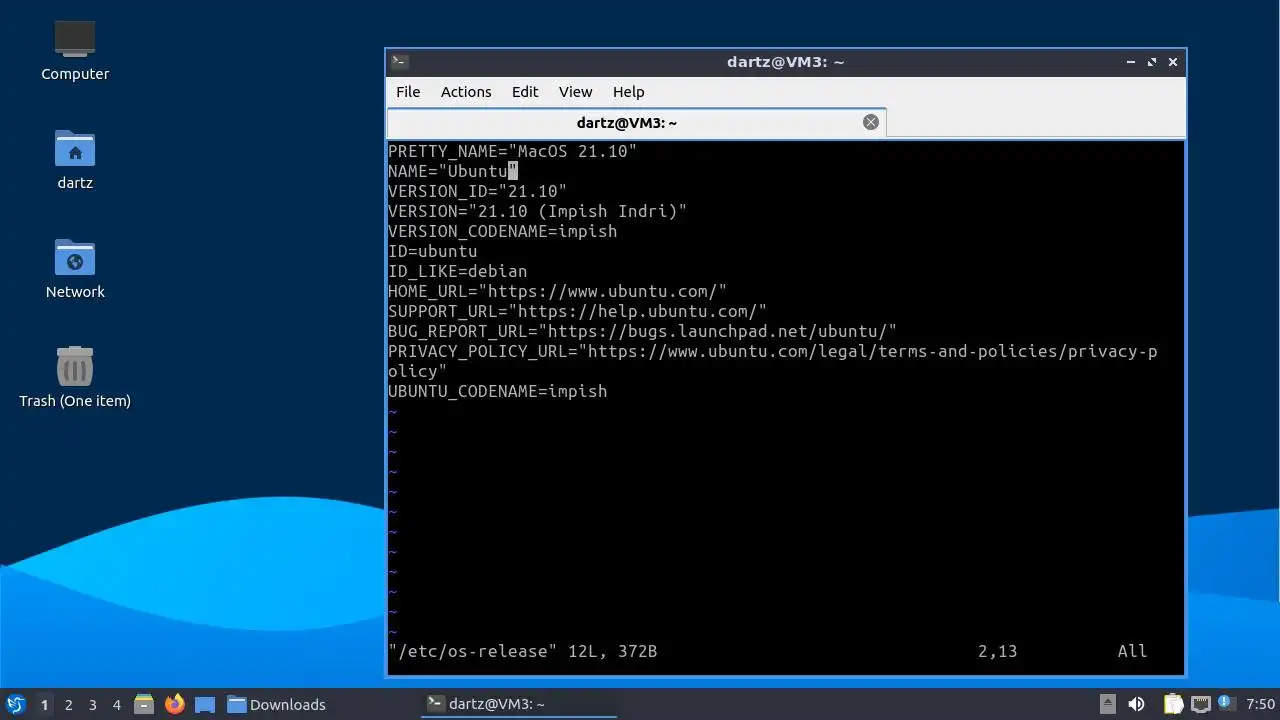Switch to workspace 3
The image size is (1280, 720).
click(x=92, y=704)
